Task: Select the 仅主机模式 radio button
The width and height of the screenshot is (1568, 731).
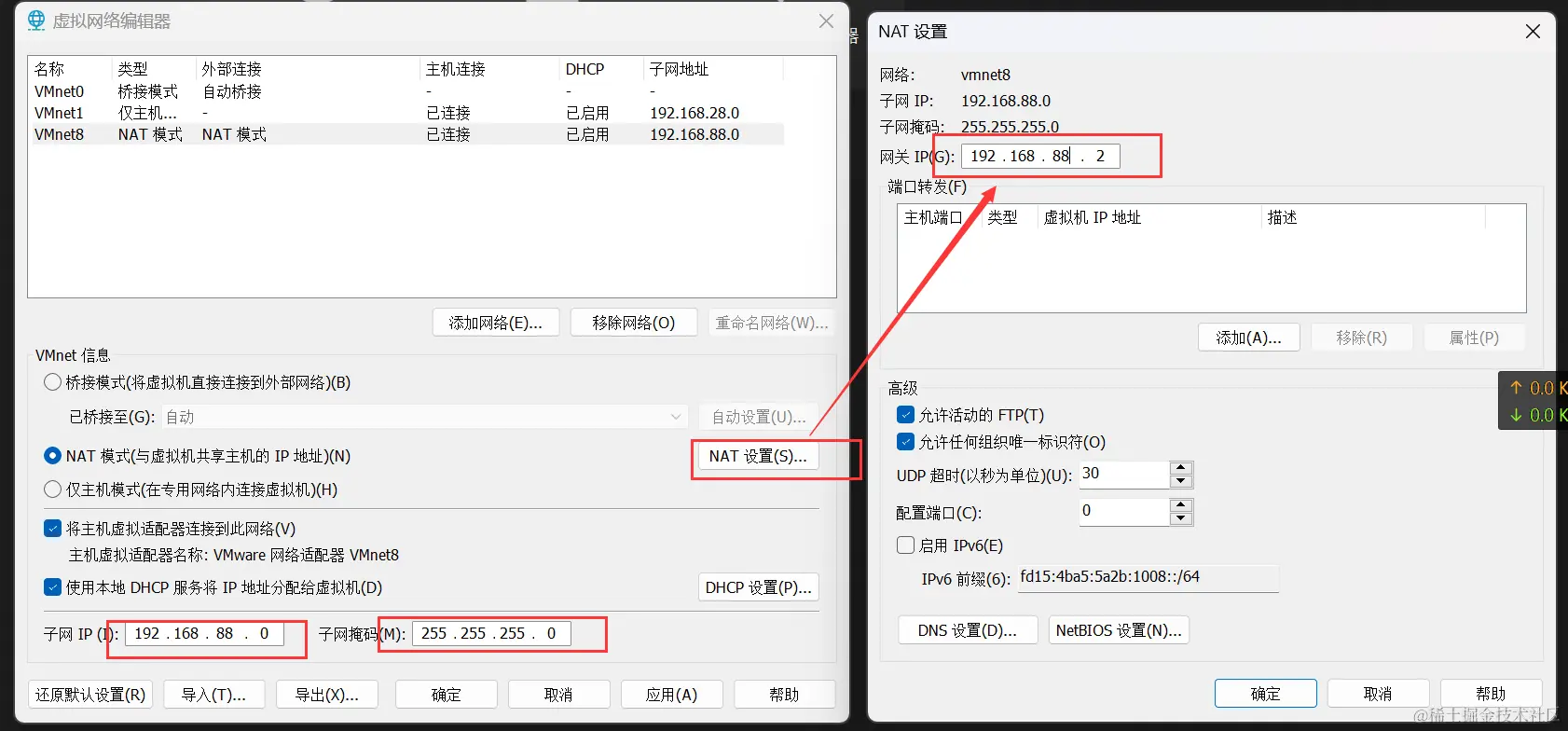Action: 53,490
